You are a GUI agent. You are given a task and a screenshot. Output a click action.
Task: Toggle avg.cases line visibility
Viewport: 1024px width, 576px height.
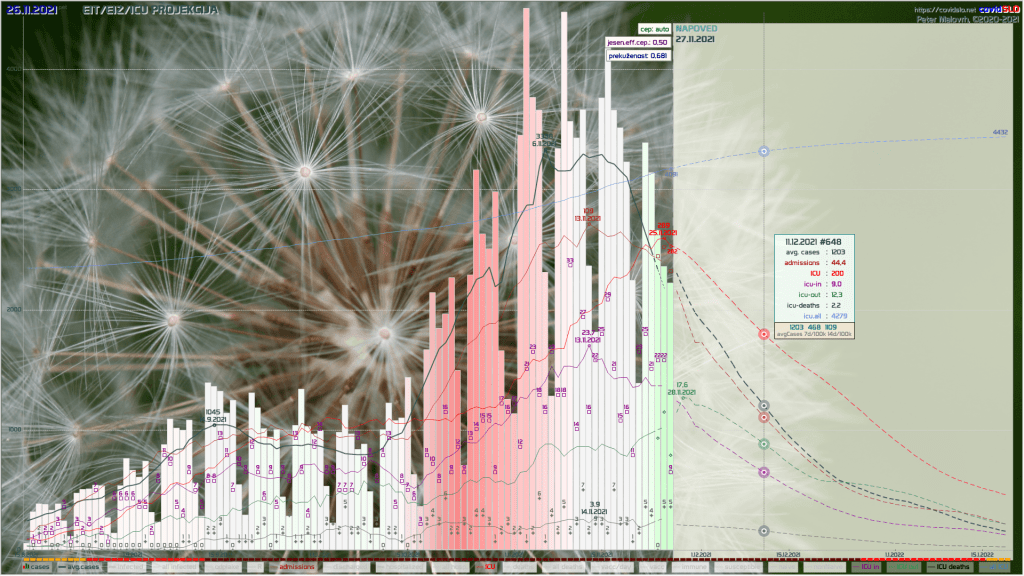click(82, 567)
